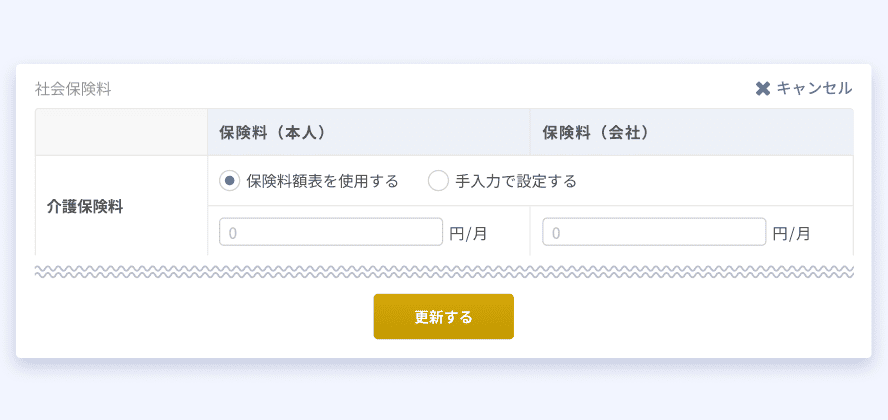Click the empty top-left table header cell

pos(121,132)
